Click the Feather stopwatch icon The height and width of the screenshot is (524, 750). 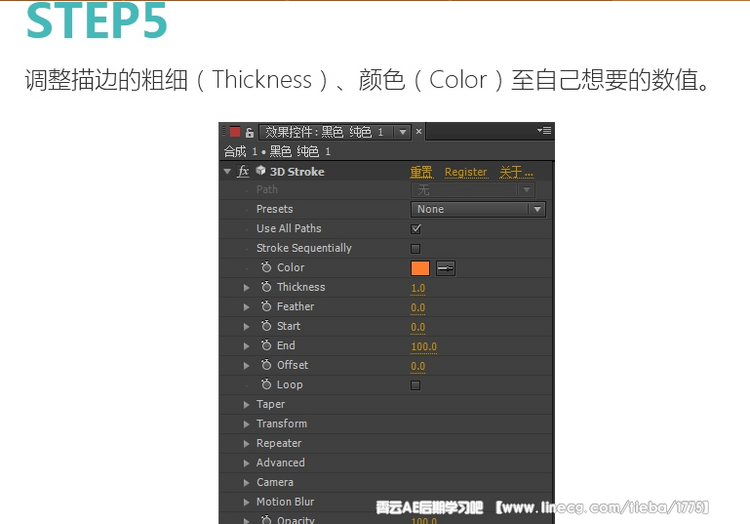point(266,306)
